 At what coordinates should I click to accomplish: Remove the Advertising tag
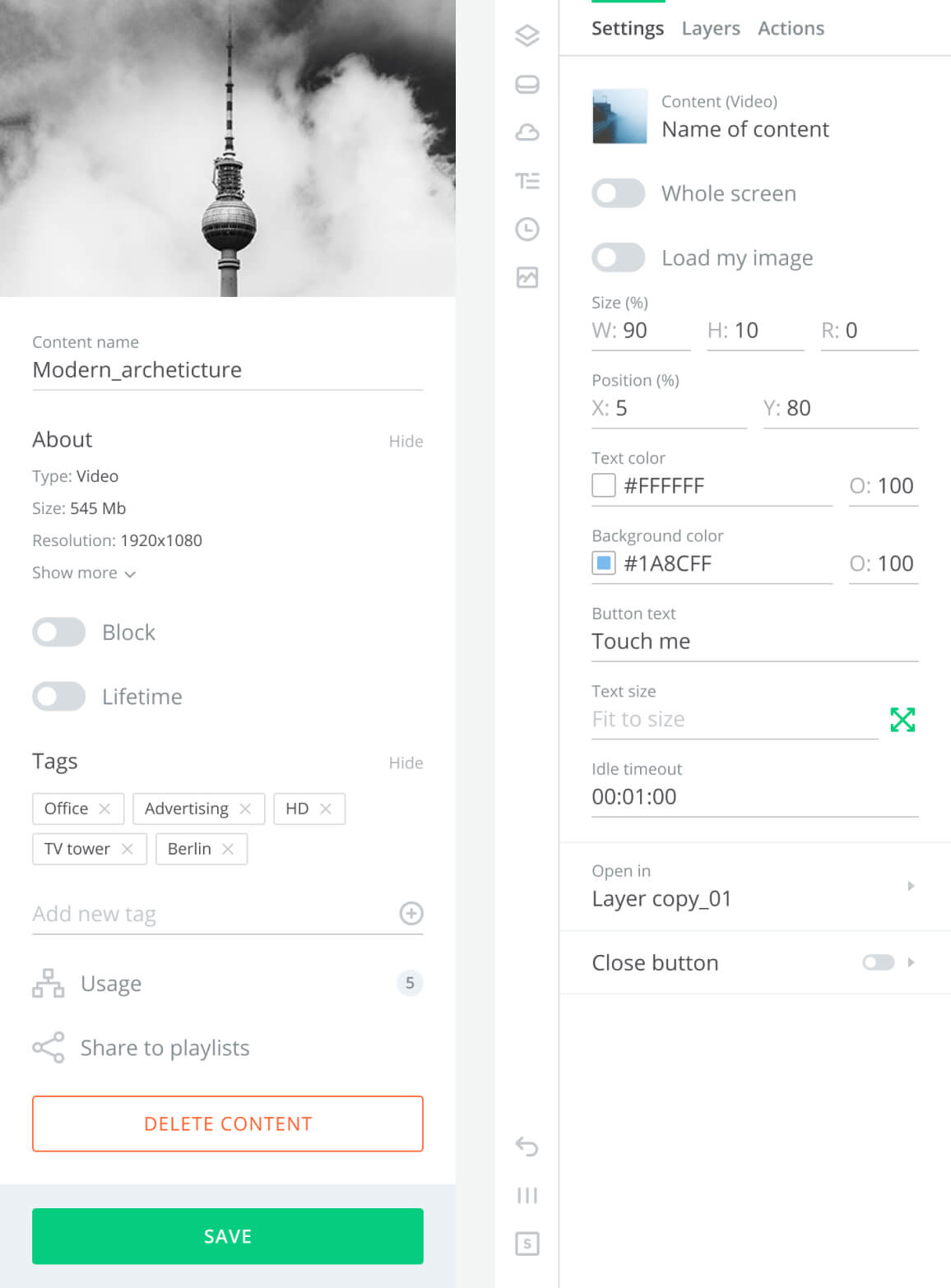[245, 808]
